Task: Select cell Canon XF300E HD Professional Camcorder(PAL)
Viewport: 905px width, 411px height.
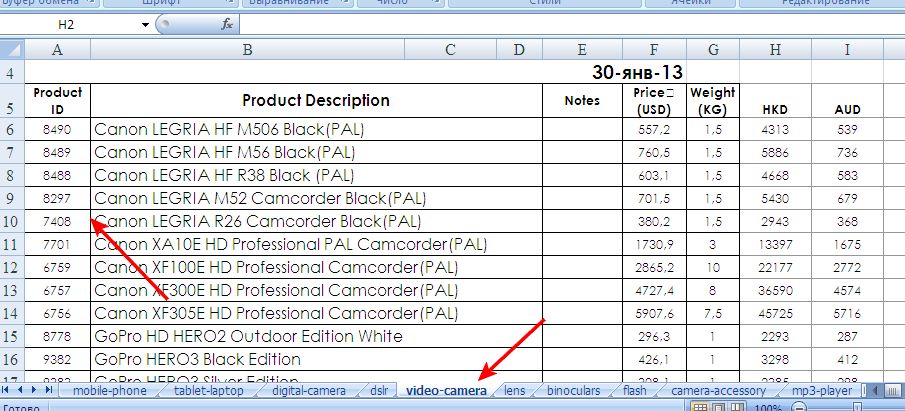Action: (316, 290)
